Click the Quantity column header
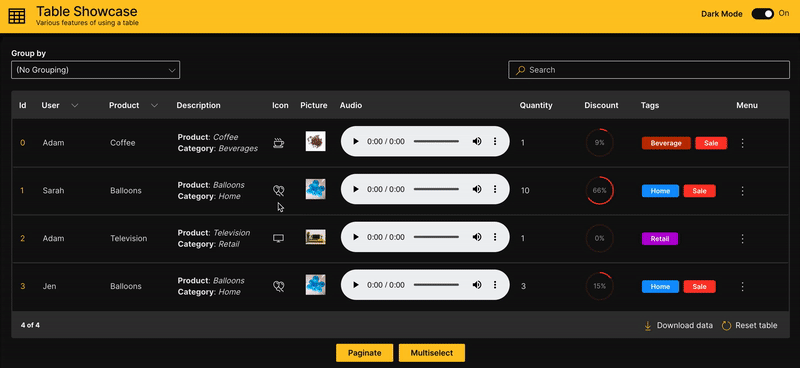 [536, 106]
